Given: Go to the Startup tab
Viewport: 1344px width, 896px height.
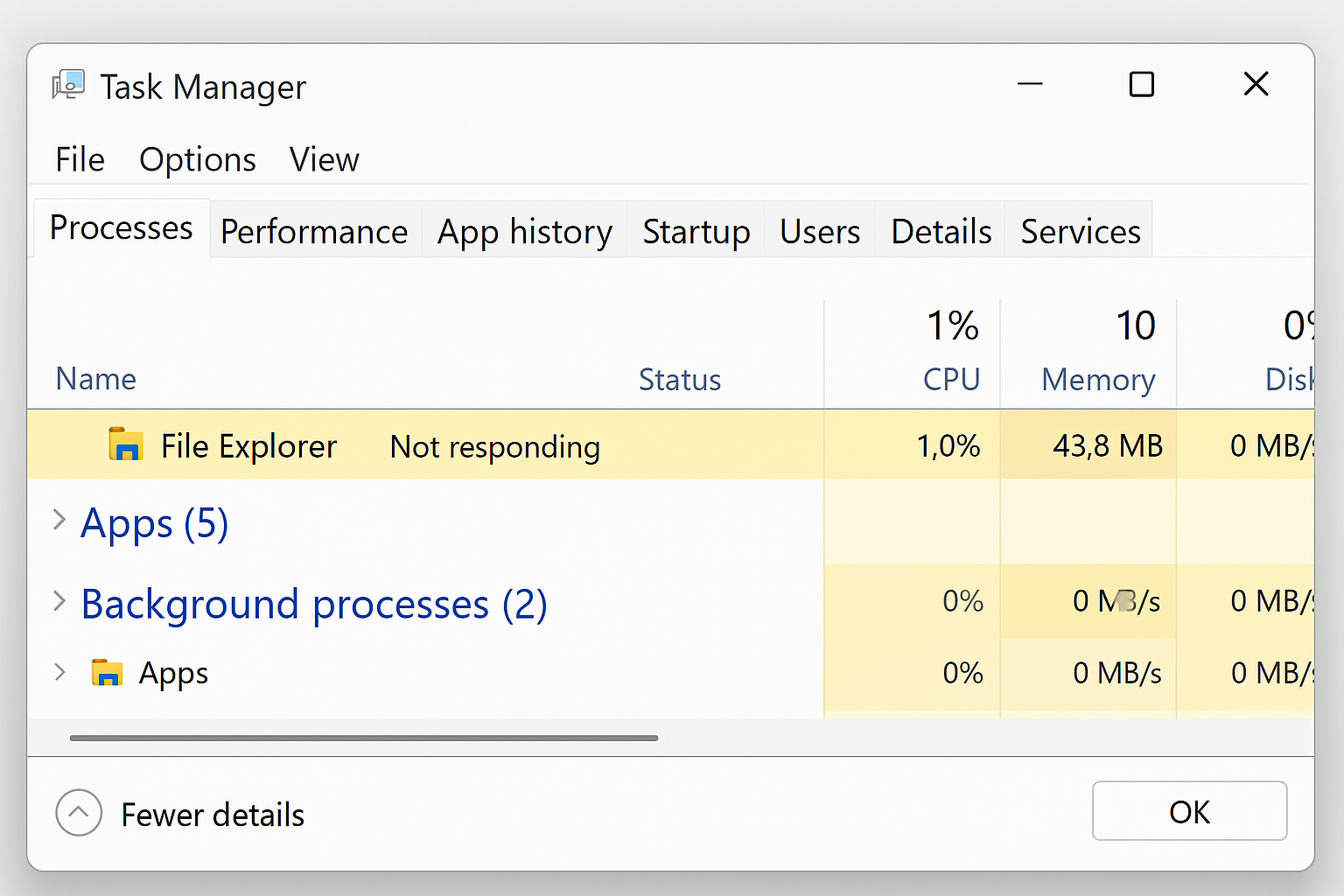Looking at the screenshot, I should pos(696,232).
